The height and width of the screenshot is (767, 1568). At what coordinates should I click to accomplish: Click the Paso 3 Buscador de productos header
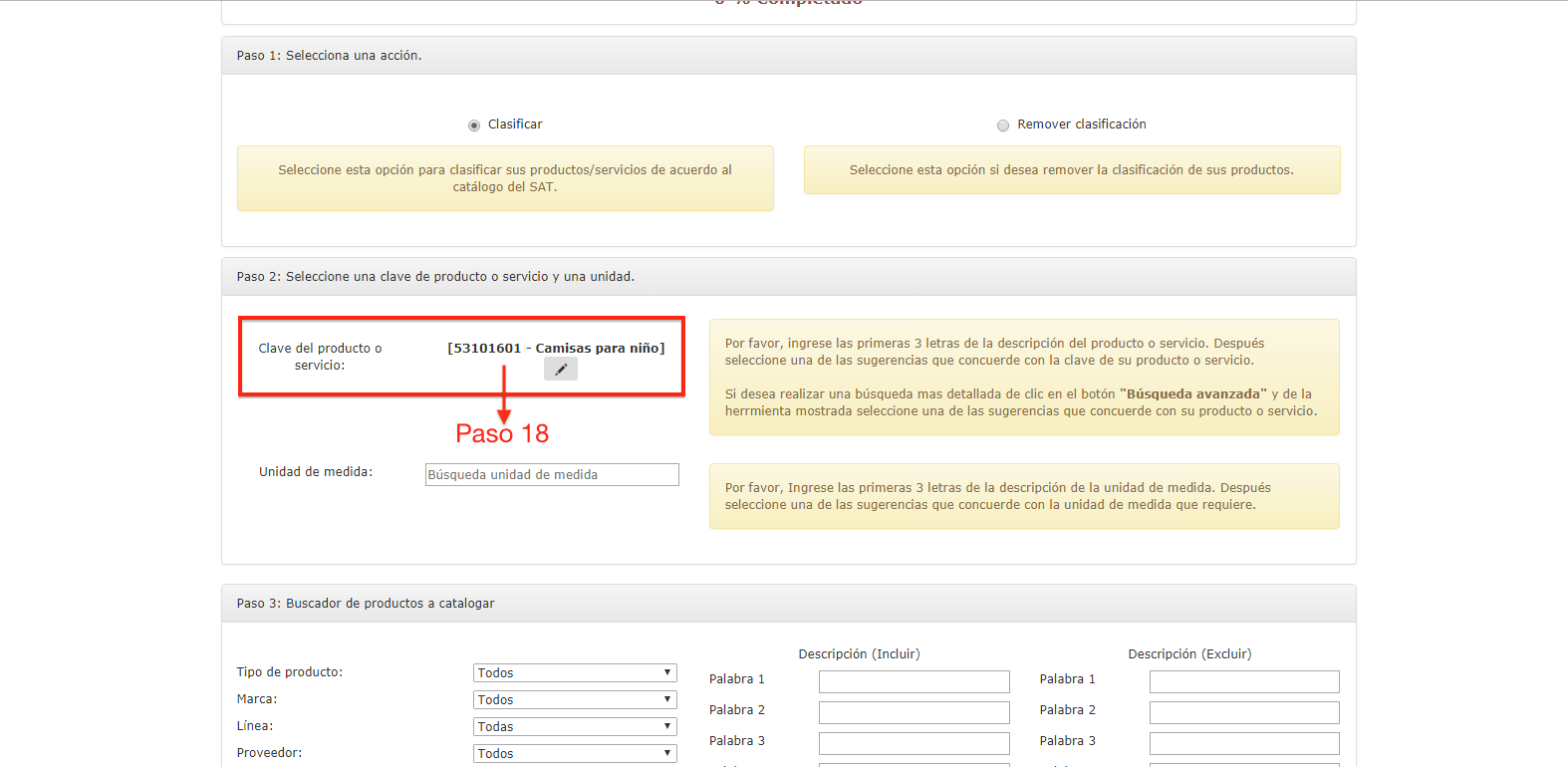[366, 604]
